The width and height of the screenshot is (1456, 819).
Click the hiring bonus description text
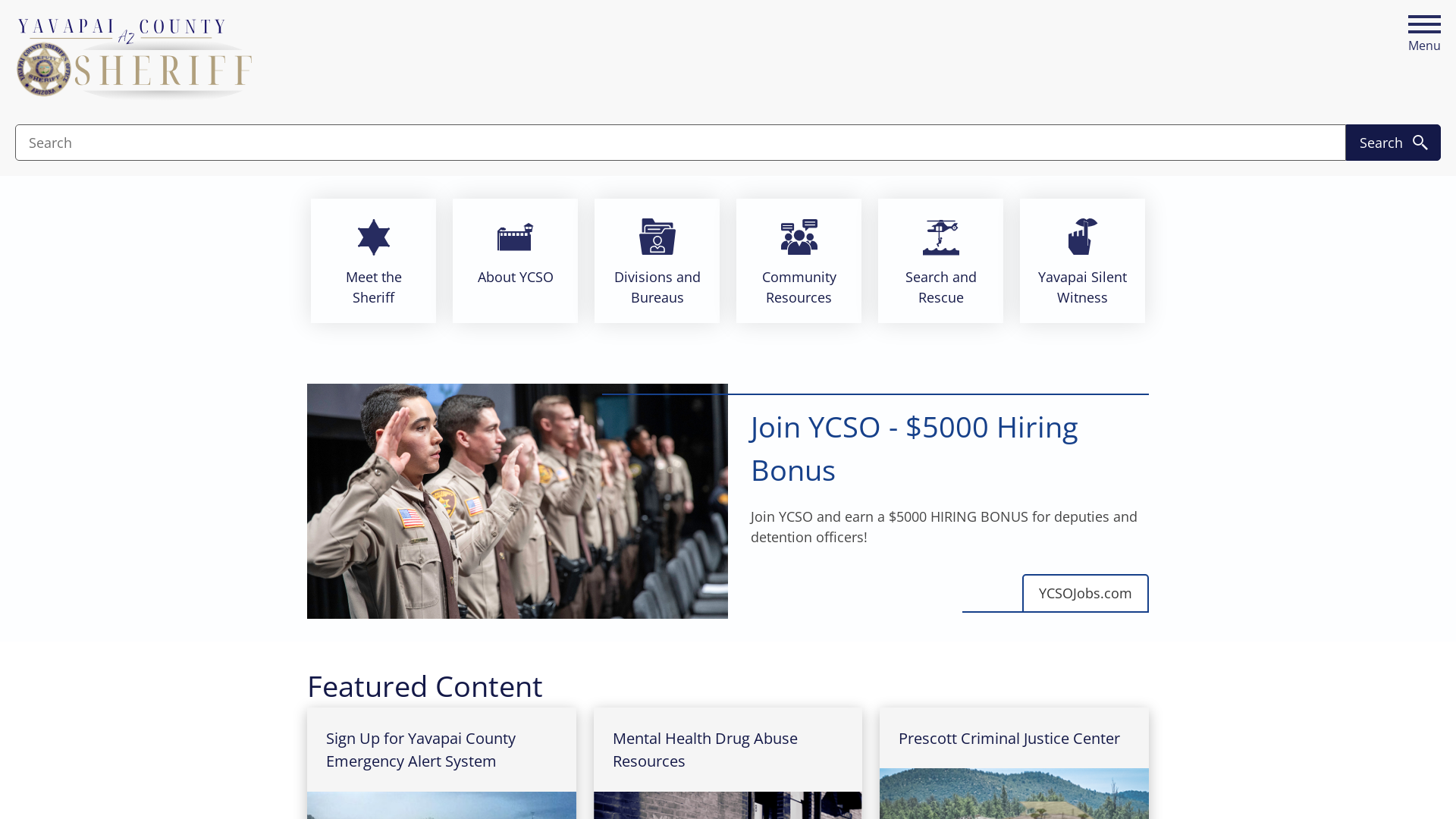[x=944, y=527]
